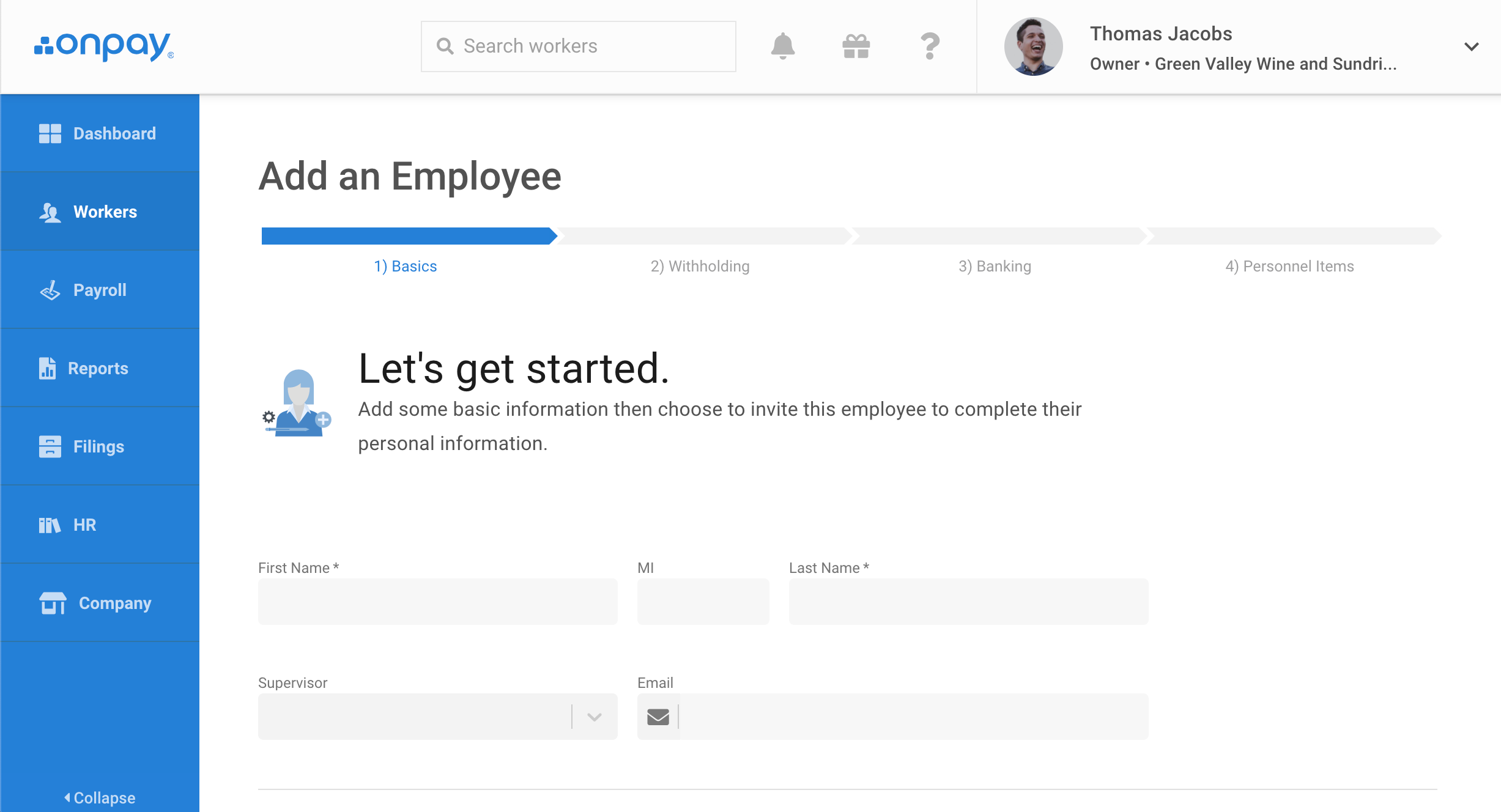Navigate to Filings in sidebar
The height and width of the screenshot is (812, 1501).
tap(100, 446)
